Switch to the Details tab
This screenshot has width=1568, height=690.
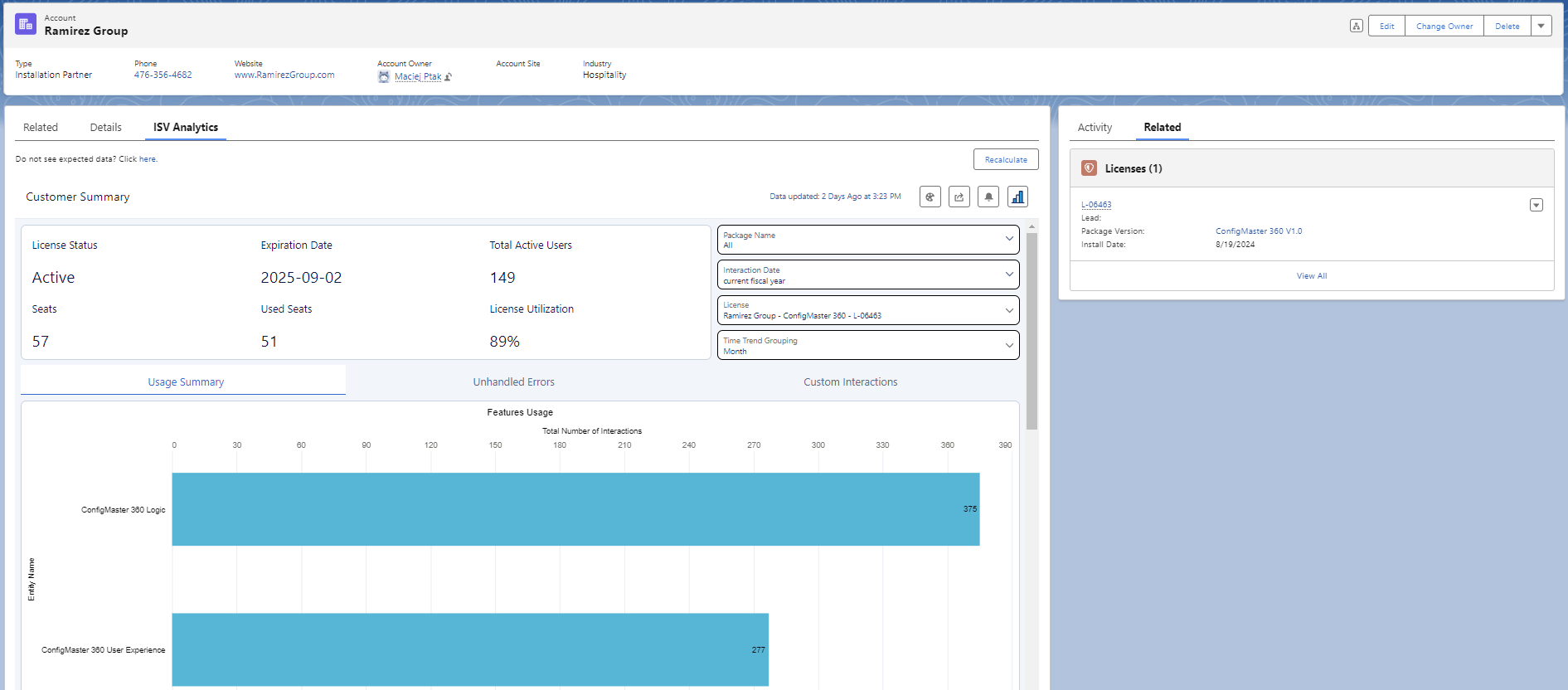coord(106,128)
